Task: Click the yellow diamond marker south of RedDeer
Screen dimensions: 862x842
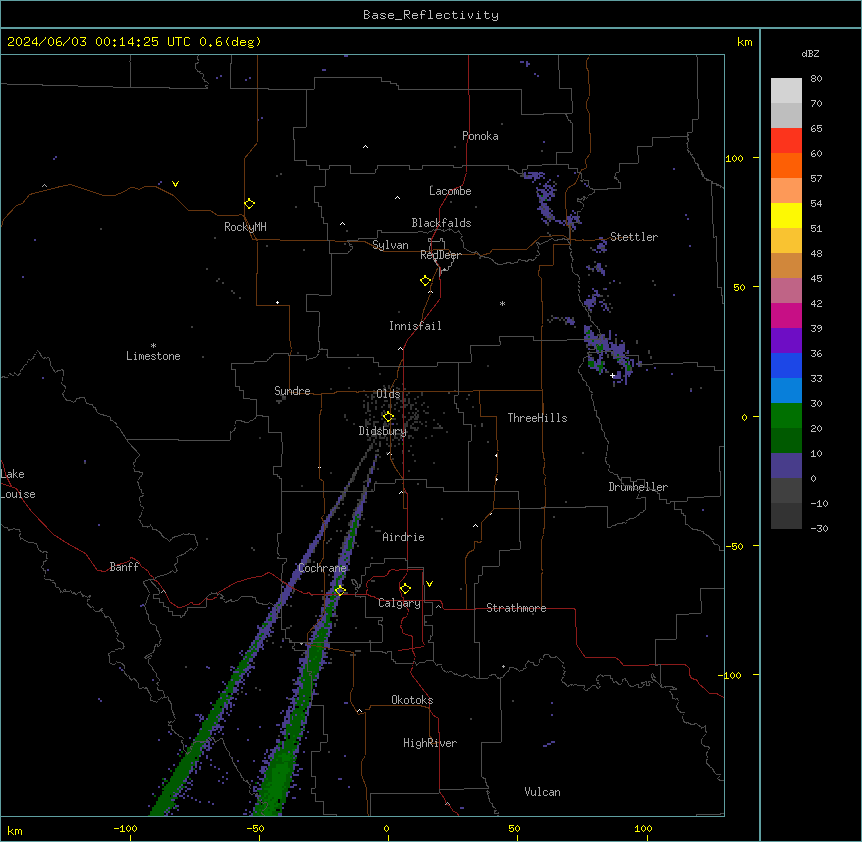Action: pos(425,280)
